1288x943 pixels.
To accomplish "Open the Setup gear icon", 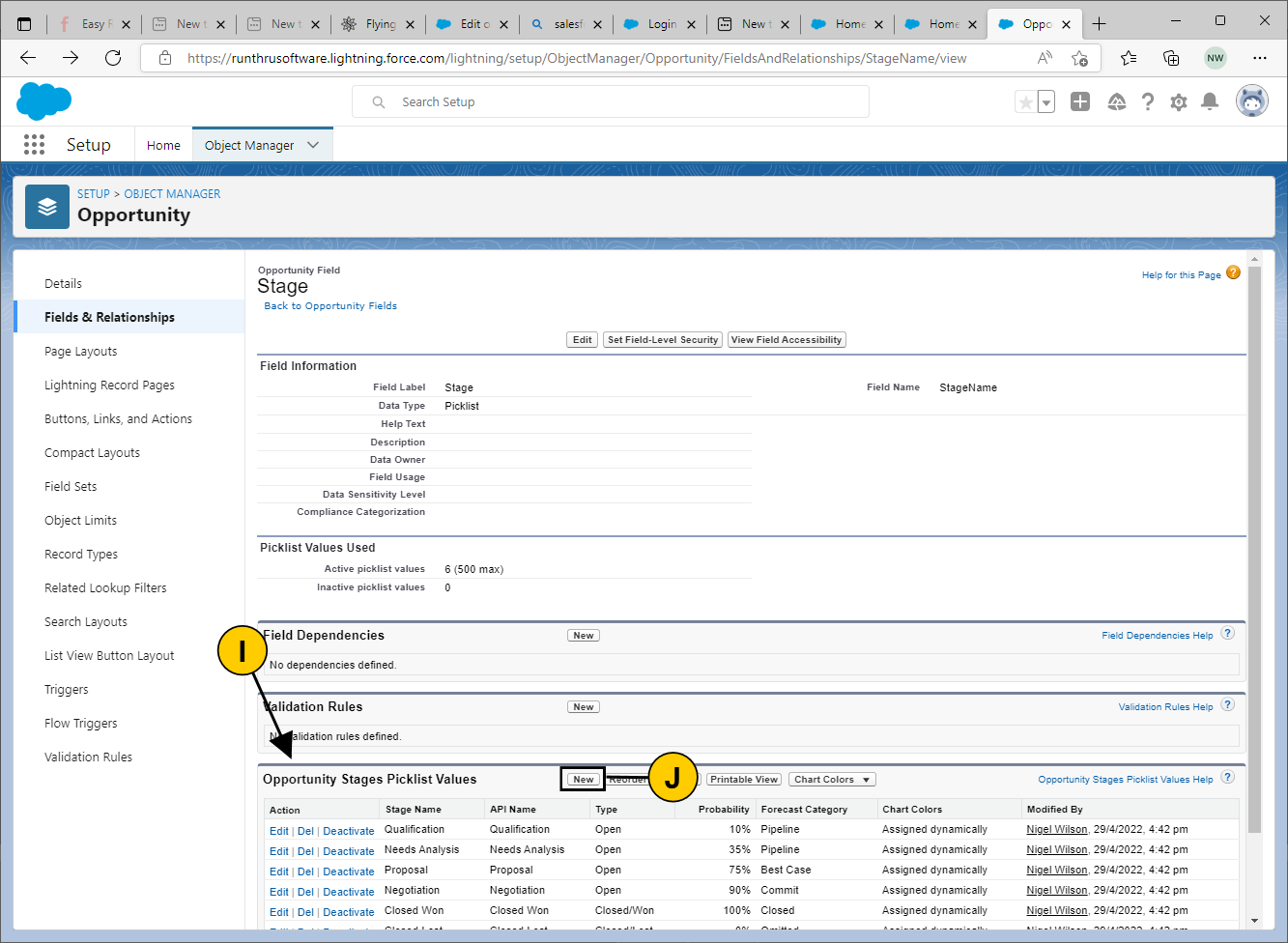I will click(1178, 102).
